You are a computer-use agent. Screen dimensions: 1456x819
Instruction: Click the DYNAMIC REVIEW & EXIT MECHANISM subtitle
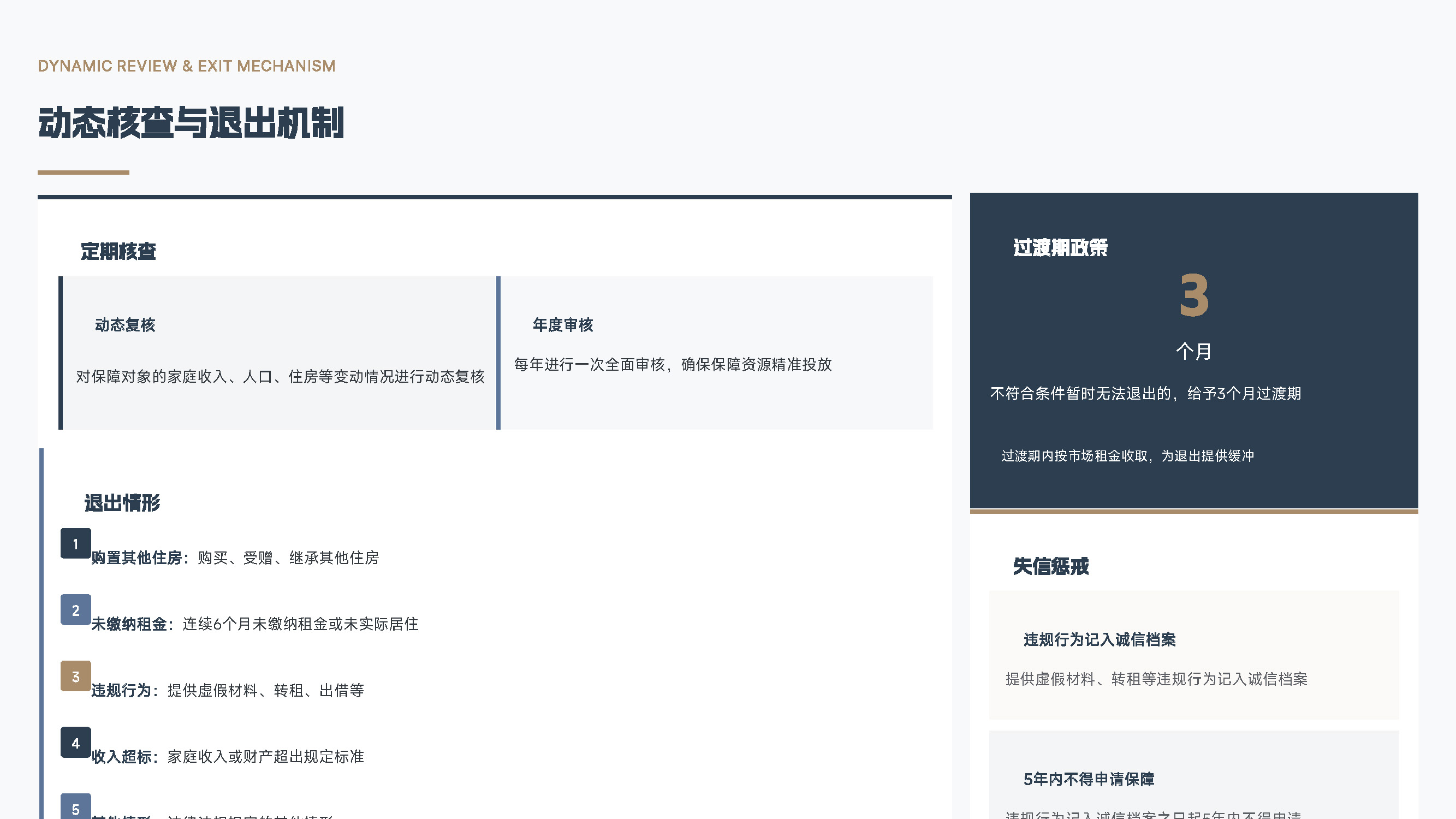click(x=187, y=66)
